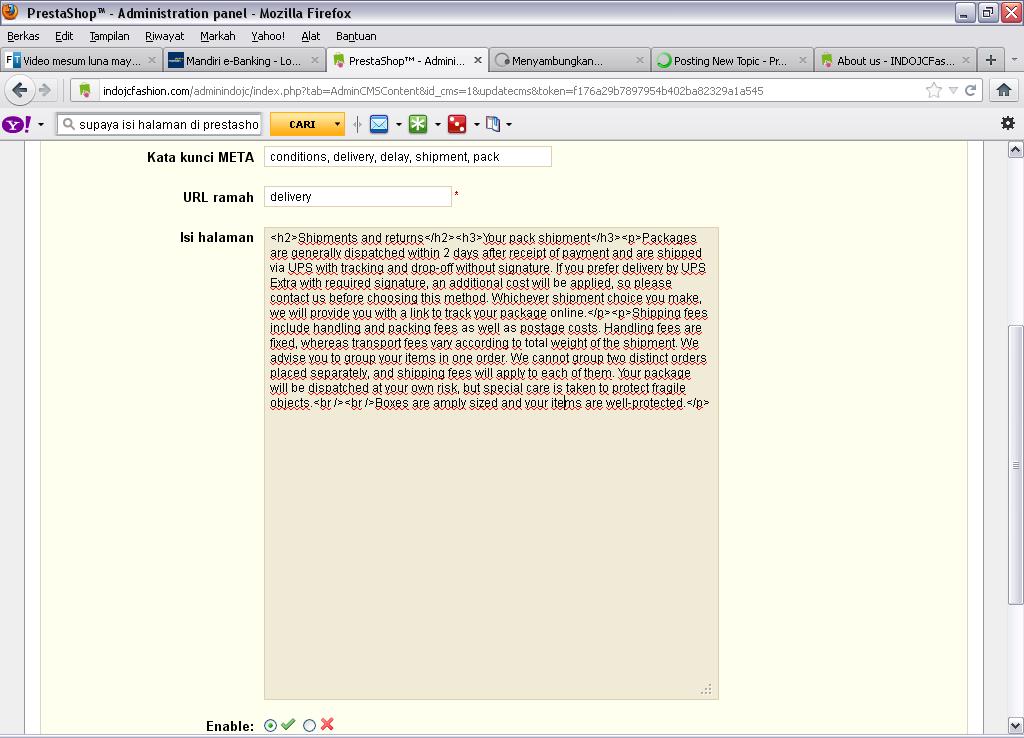Click inside the Isi halaman textarea
Viewport: 1024px width, 738px height.
pyautogui.click(x=491, y=463)
